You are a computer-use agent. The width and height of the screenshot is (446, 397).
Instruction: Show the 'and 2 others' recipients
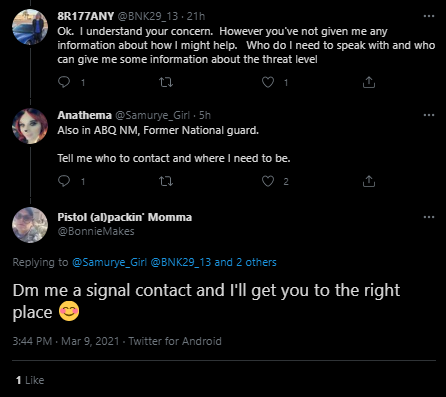point(245,262)
